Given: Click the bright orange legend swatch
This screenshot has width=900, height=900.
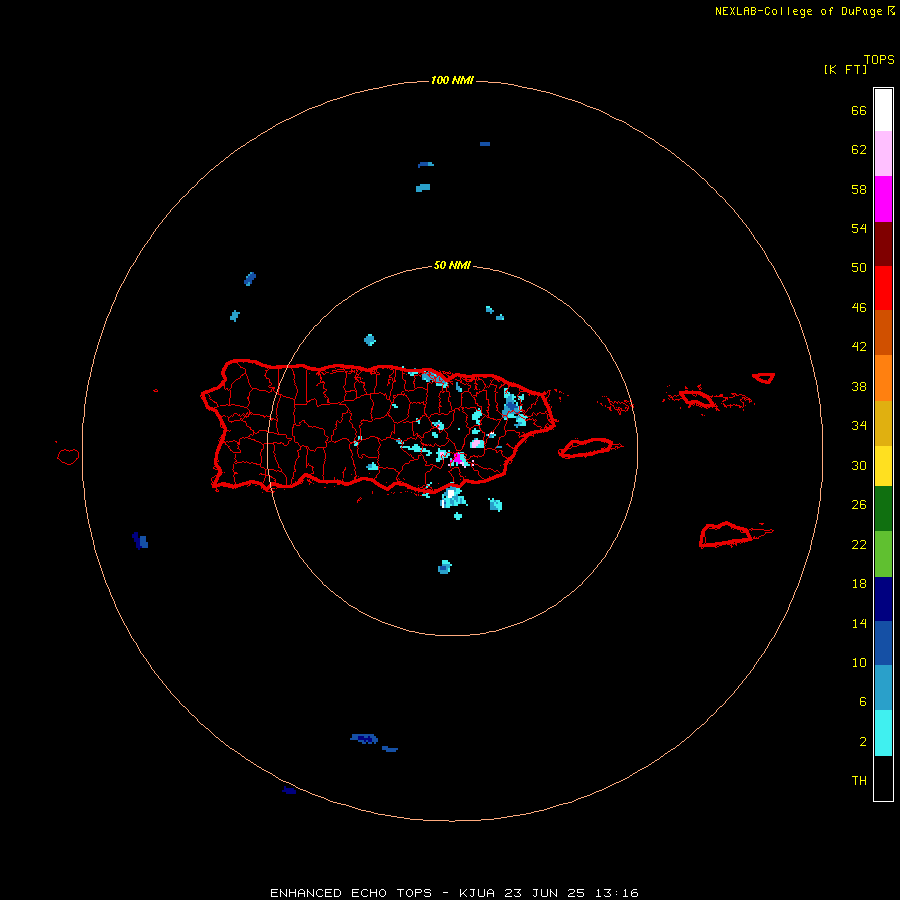Looking at the screenshot, I should point(883,378).
